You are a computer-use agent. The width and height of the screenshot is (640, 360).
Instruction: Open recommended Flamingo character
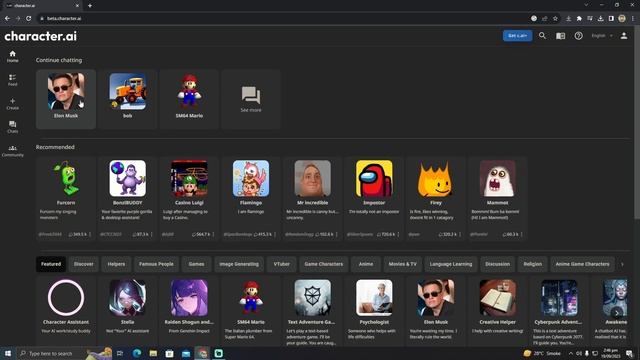click(251, 198)
